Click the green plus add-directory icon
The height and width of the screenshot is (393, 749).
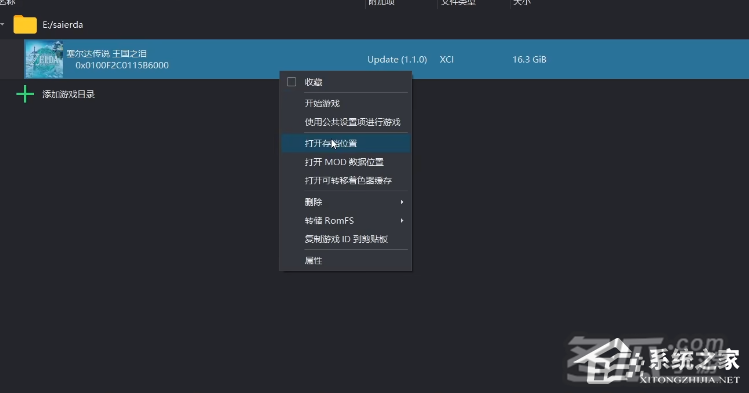tap(25, 94)
